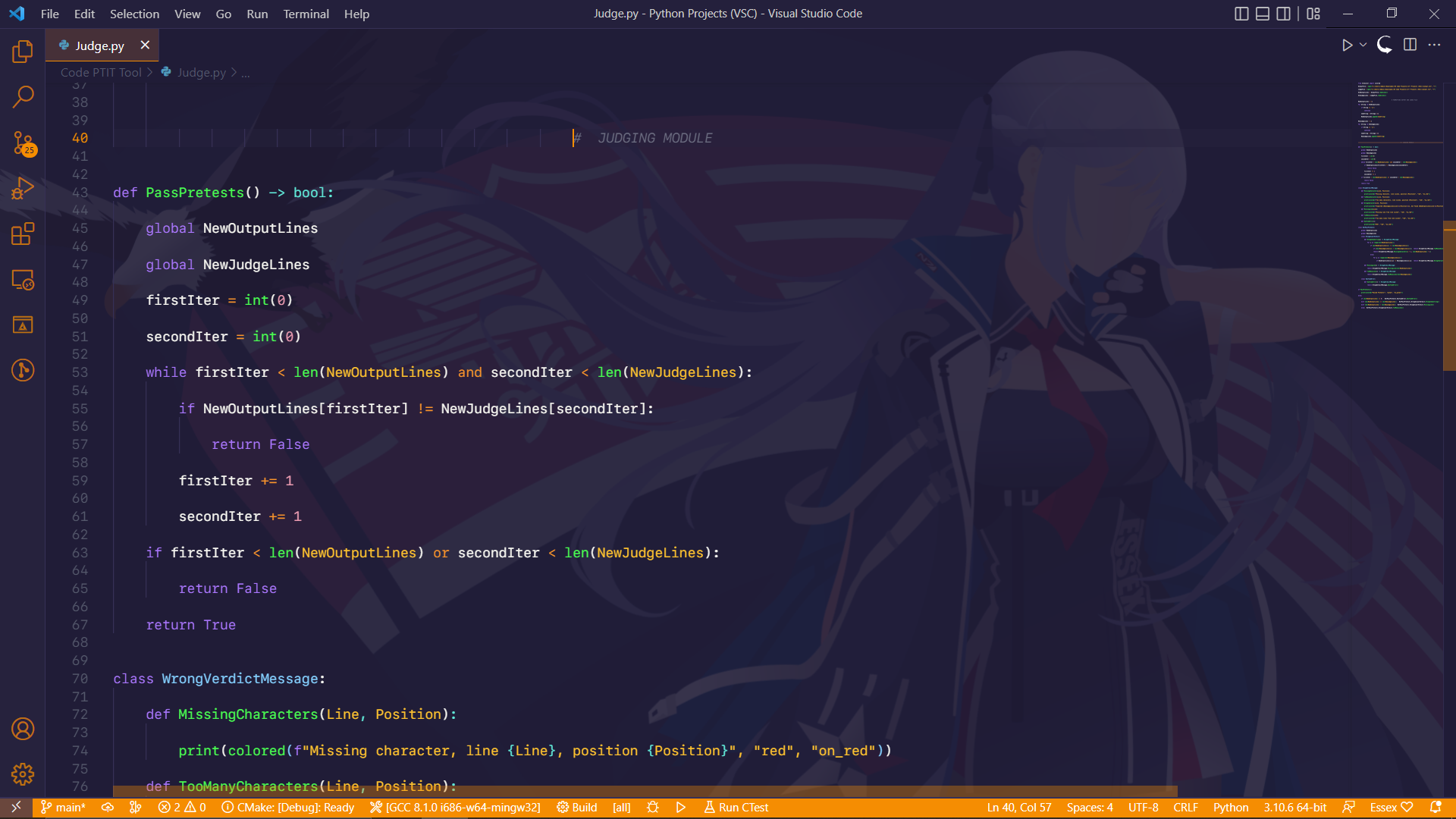Open the Search view icon
Screen dimensions: 1456x819
coord(23,96)
